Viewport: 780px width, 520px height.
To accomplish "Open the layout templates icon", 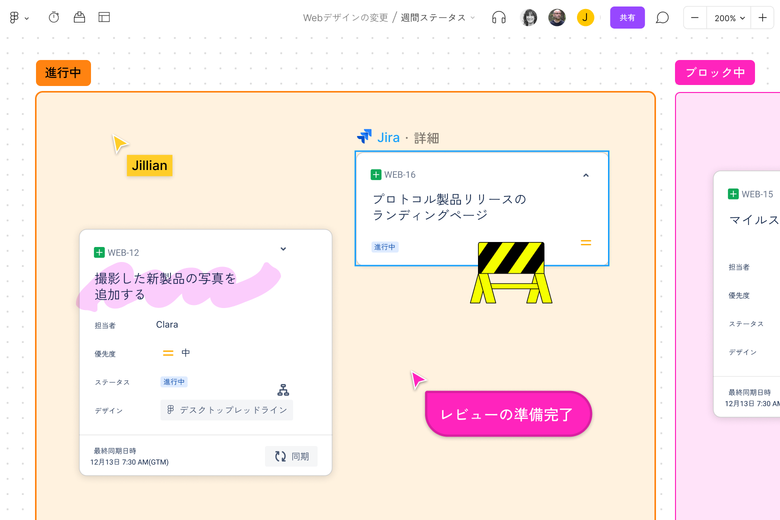I will click(104, 17).
